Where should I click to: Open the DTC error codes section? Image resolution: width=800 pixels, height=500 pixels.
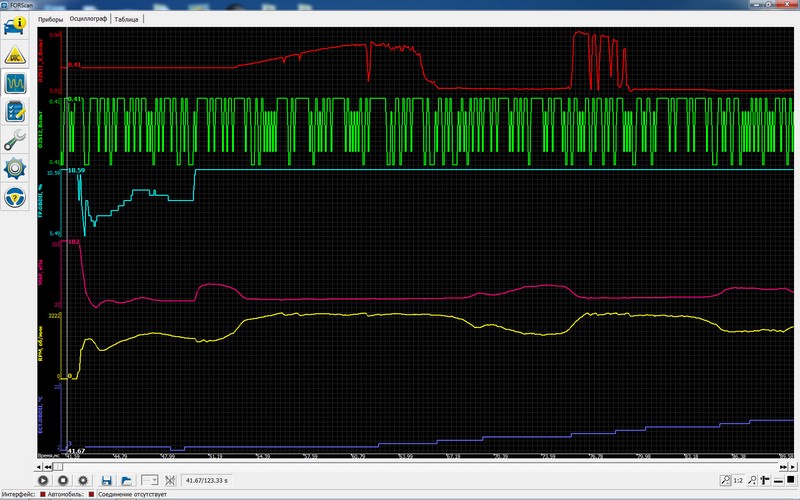15,54
